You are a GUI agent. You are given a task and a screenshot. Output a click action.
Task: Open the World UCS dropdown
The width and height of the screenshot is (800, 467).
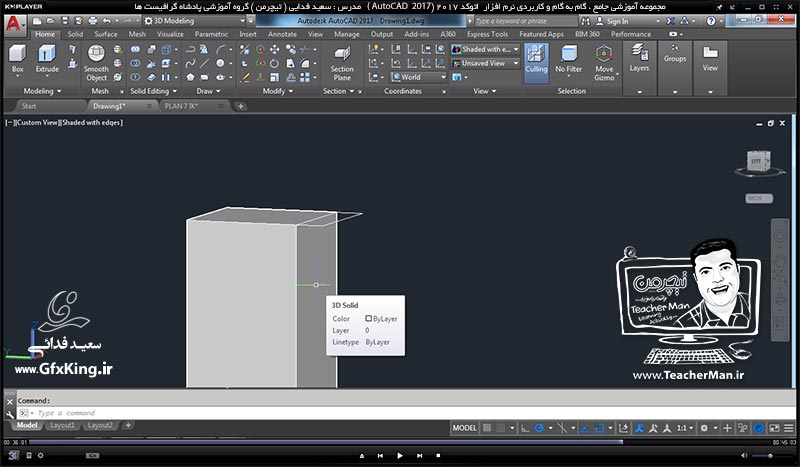tap(418, 77)
